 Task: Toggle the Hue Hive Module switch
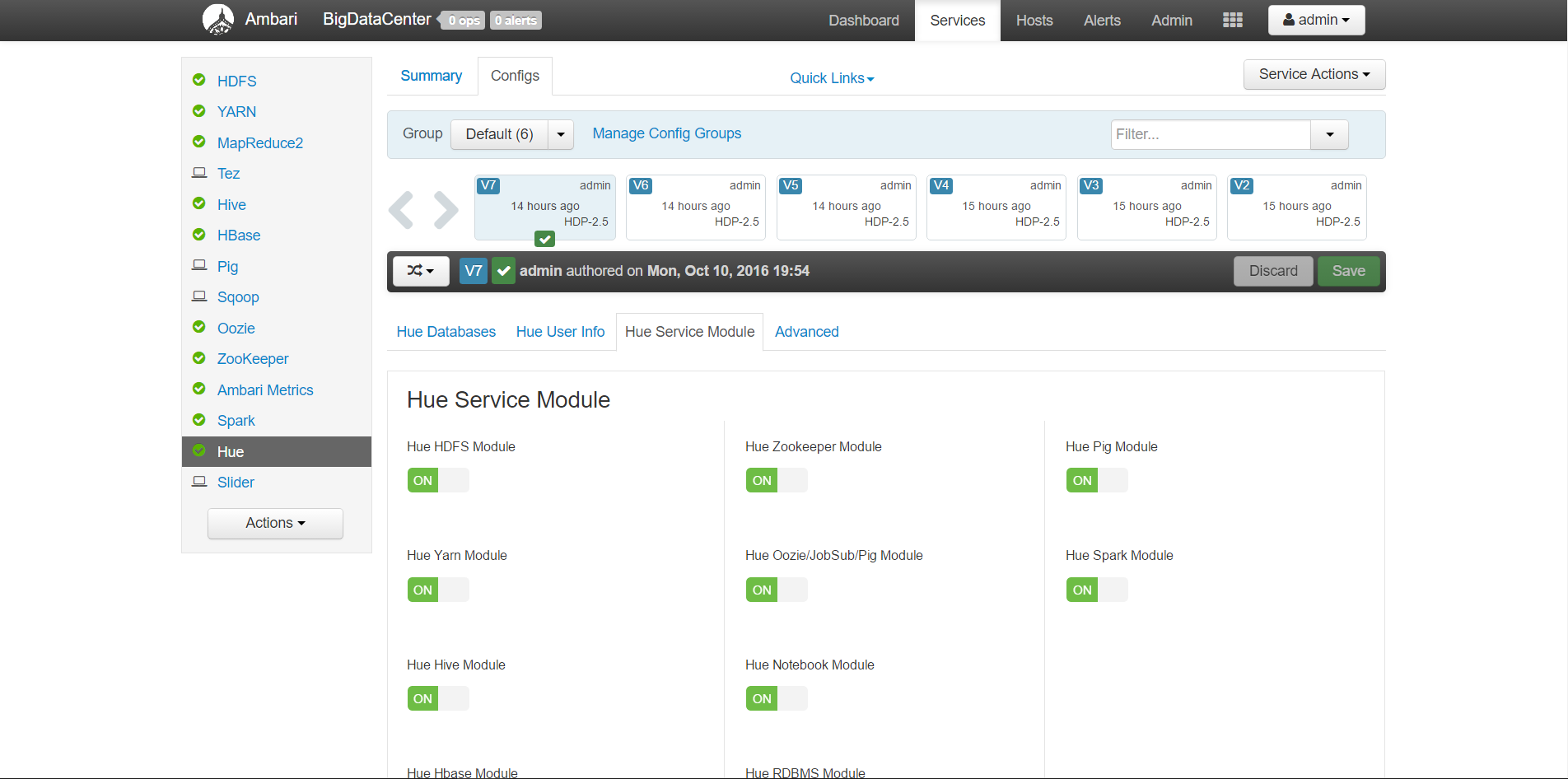[x=438, y=698]
